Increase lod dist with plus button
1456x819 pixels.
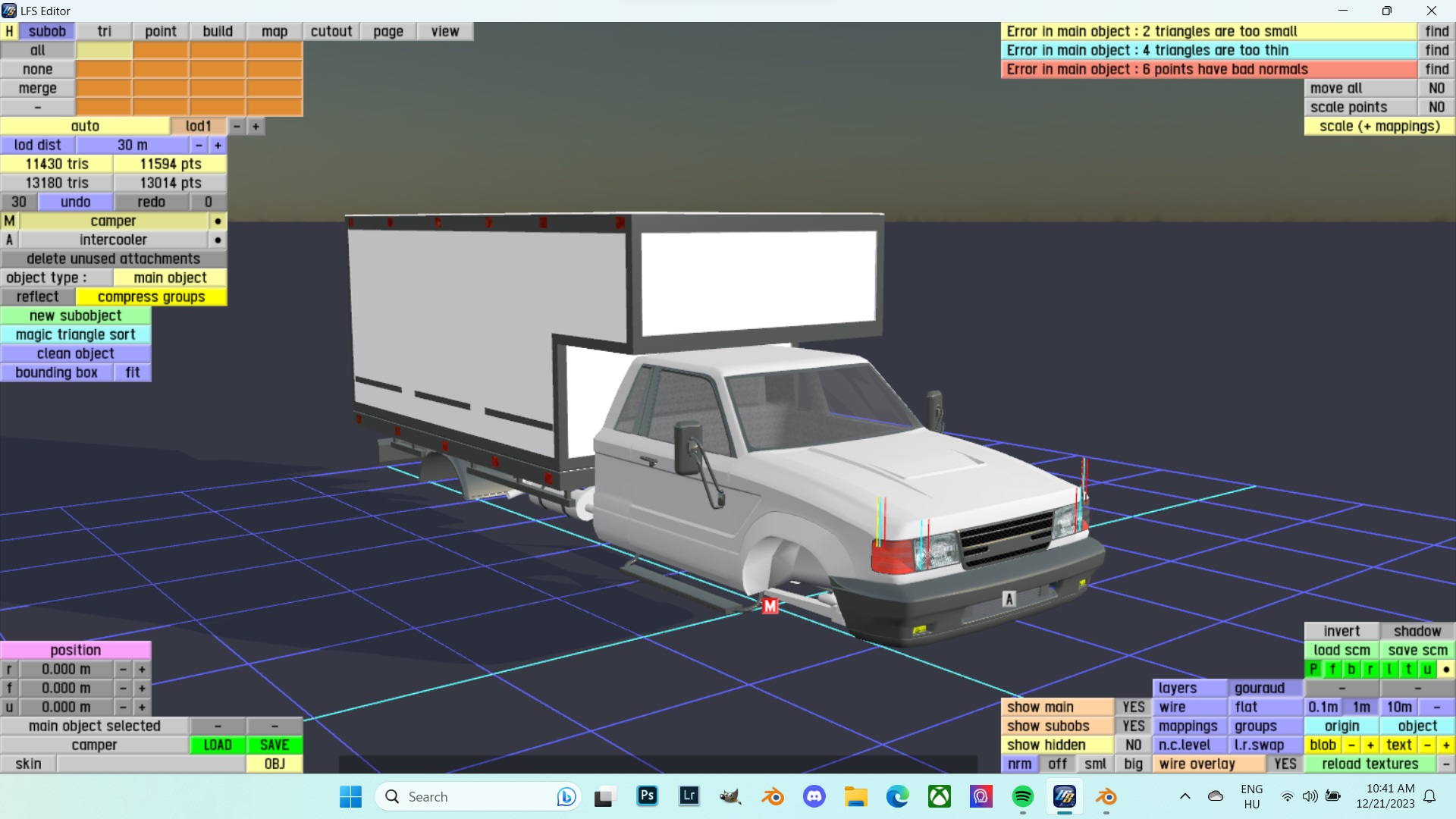click(x=218, y=145)
